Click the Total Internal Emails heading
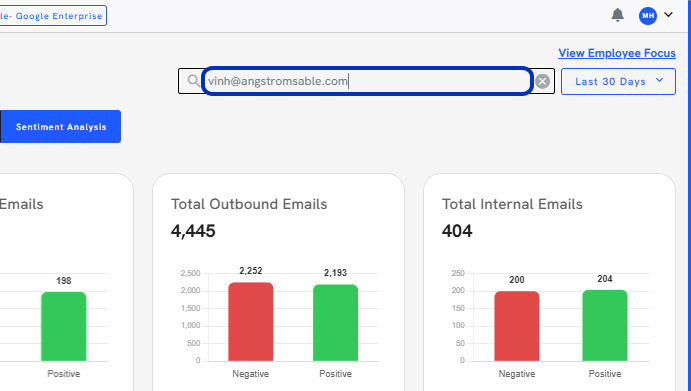 point(512,204)
